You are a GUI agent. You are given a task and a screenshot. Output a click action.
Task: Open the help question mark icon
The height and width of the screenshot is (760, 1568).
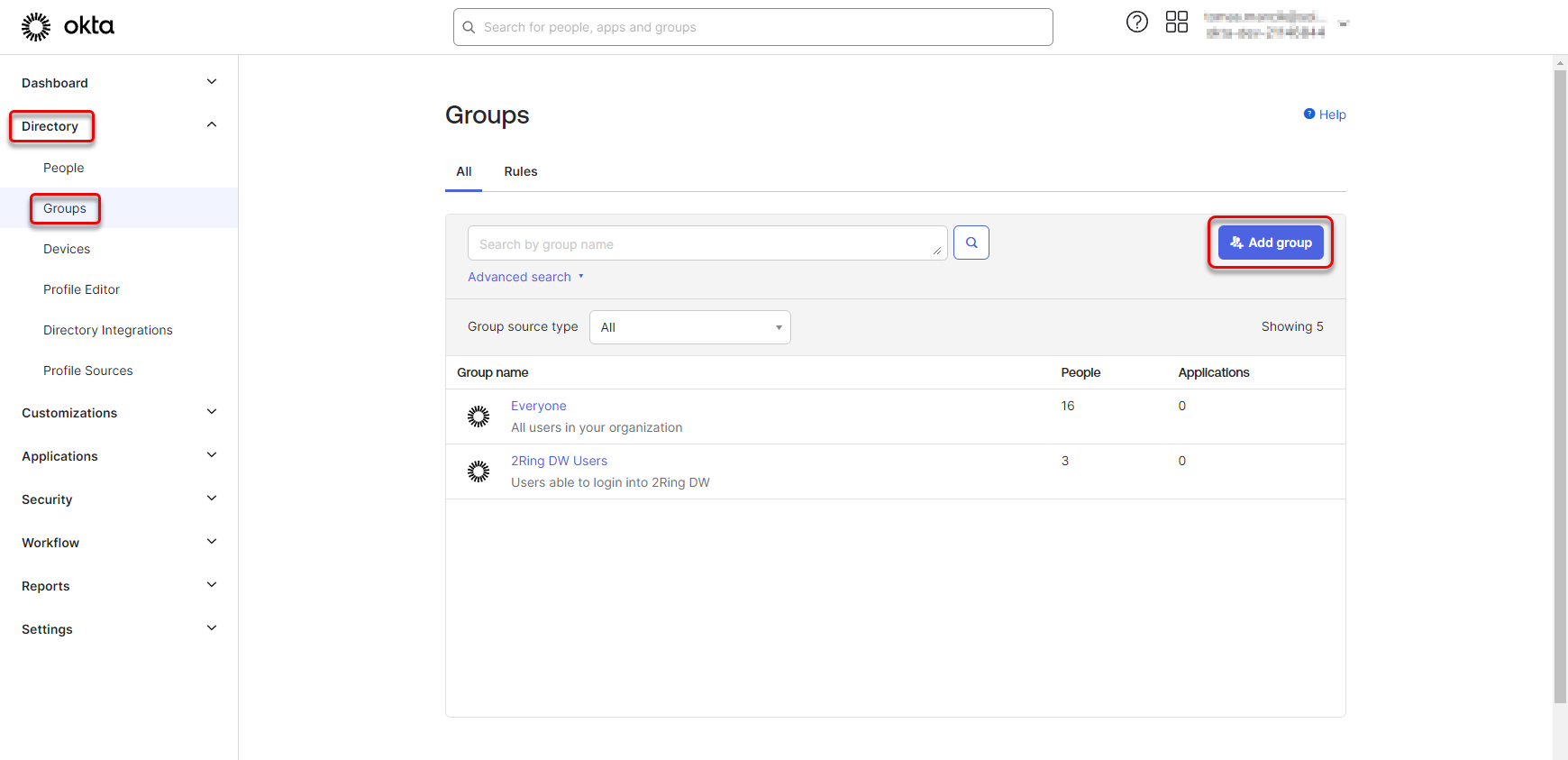click(1136, 23)
